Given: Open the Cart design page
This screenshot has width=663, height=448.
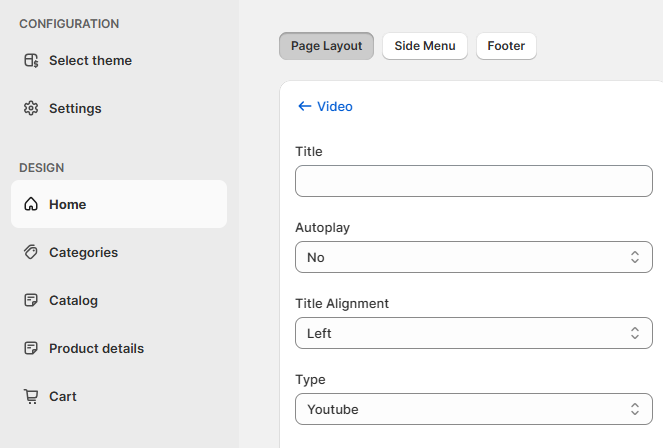Looking at the screenshot, I should pyautogui.click(x=119, y=396).
